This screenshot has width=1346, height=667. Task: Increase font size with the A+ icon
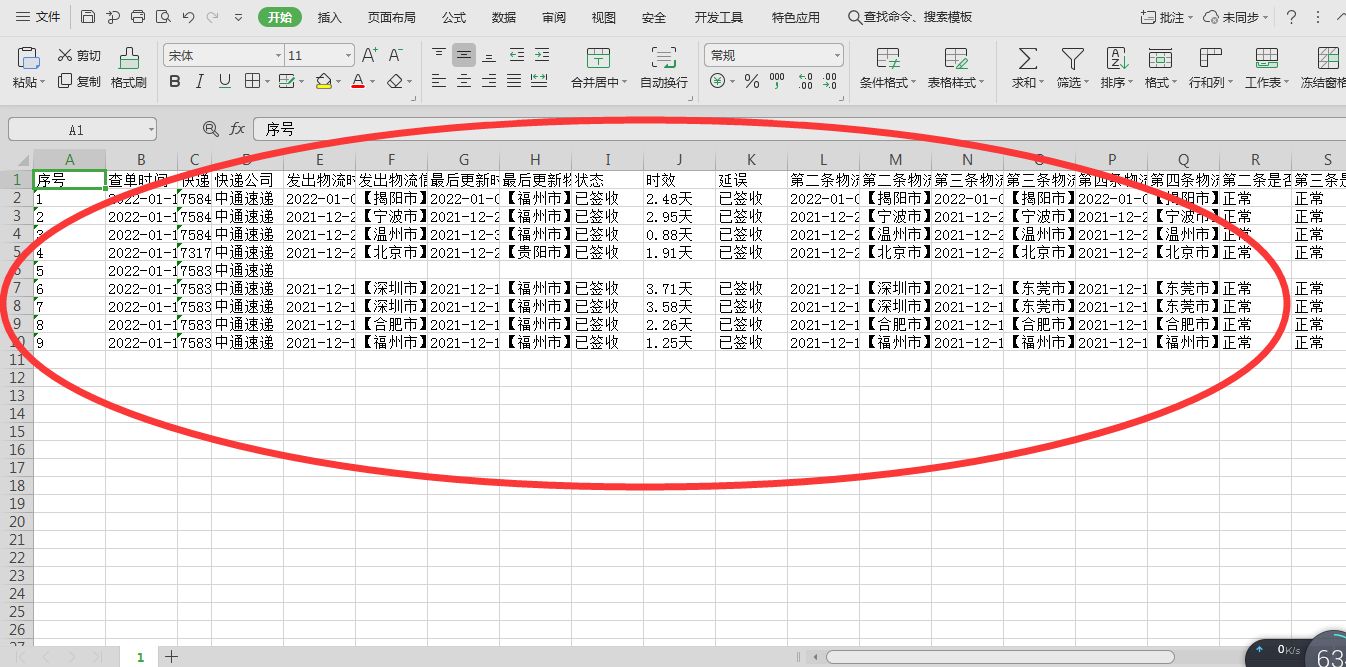coord(369,55)
